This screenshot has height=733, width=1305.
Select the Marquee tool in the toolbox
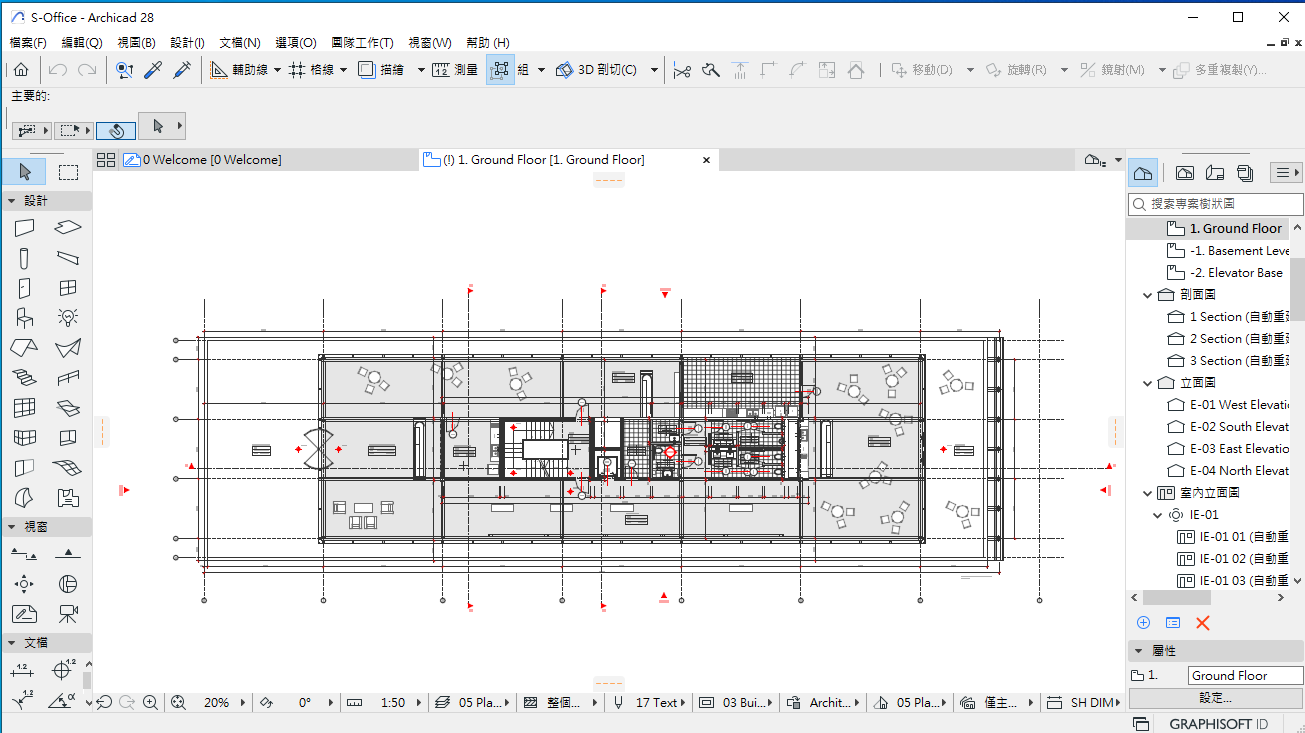[68, 172]
